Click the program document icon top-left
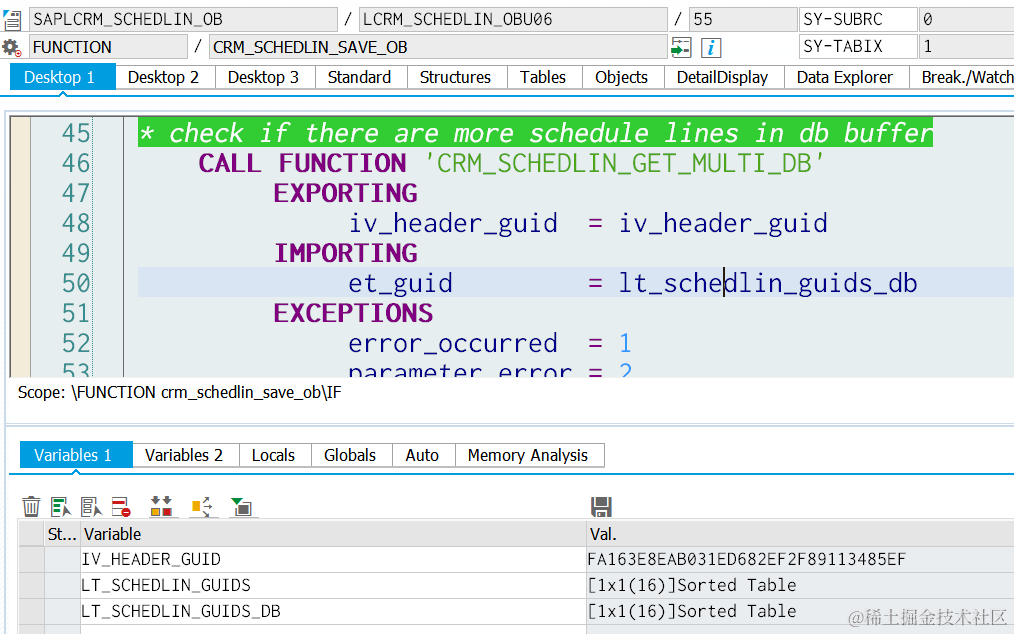 click(x=12, y=19)
